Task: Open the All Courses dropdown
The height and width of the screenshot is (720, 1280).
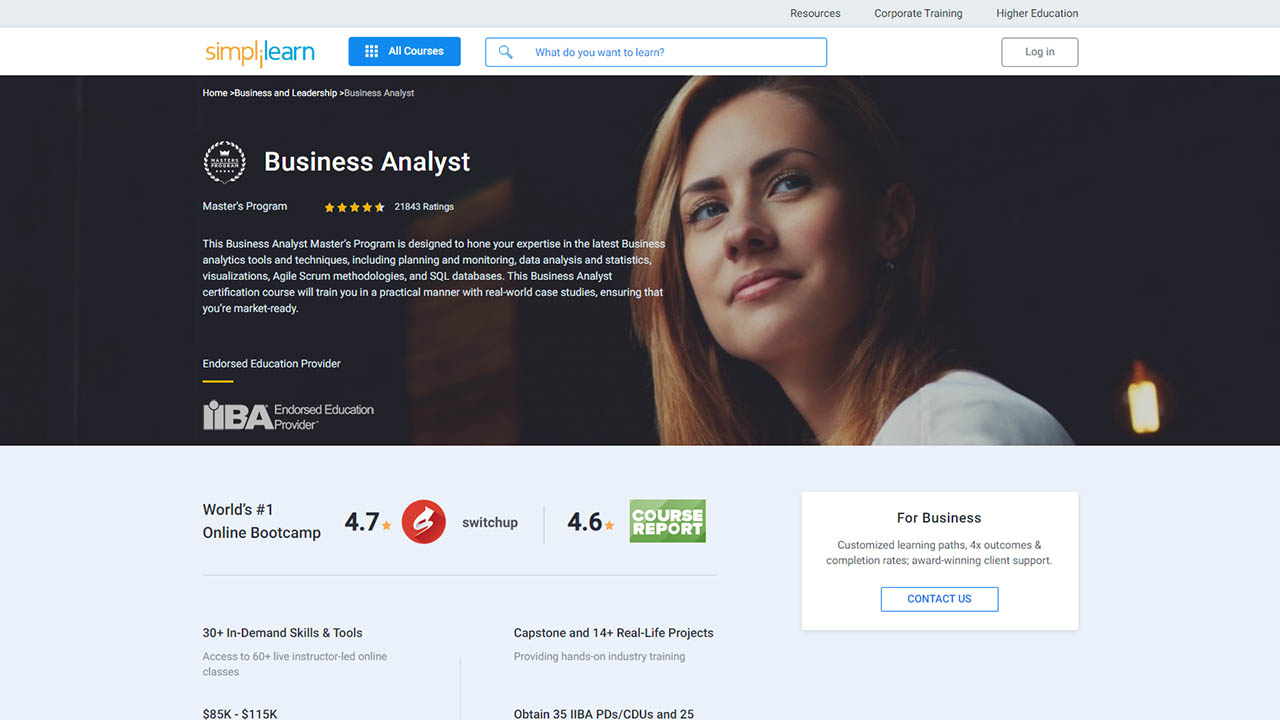Action: (x=404, y=51)
